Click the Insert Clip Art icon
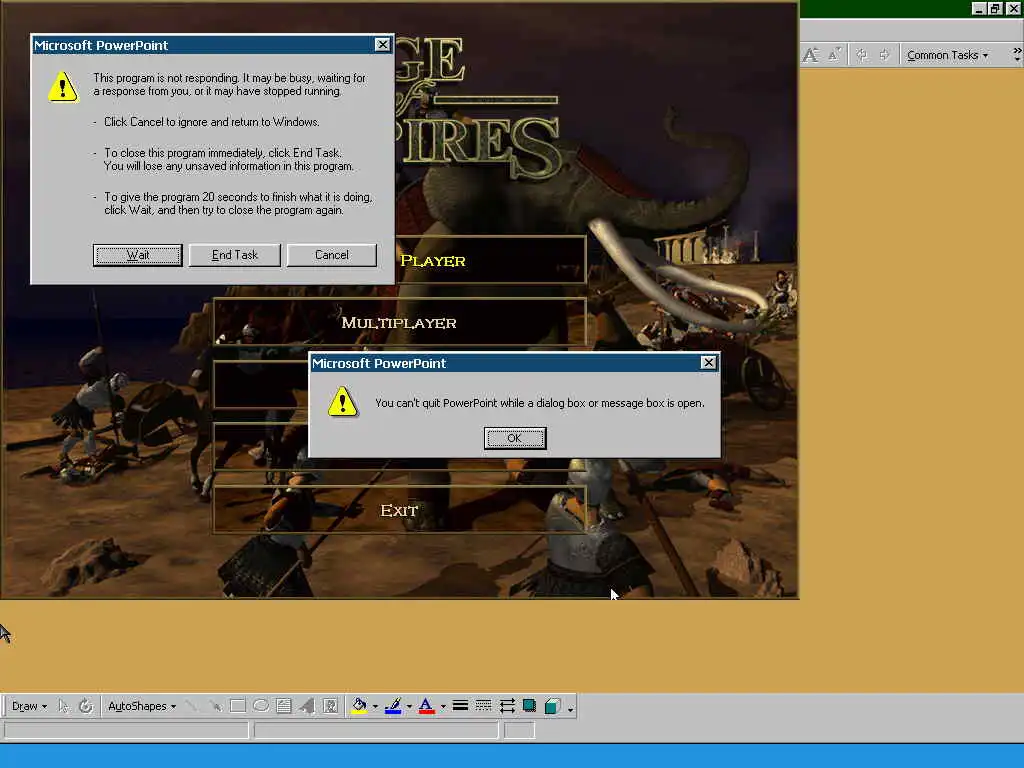1024x768 pixels. point(330,706)
